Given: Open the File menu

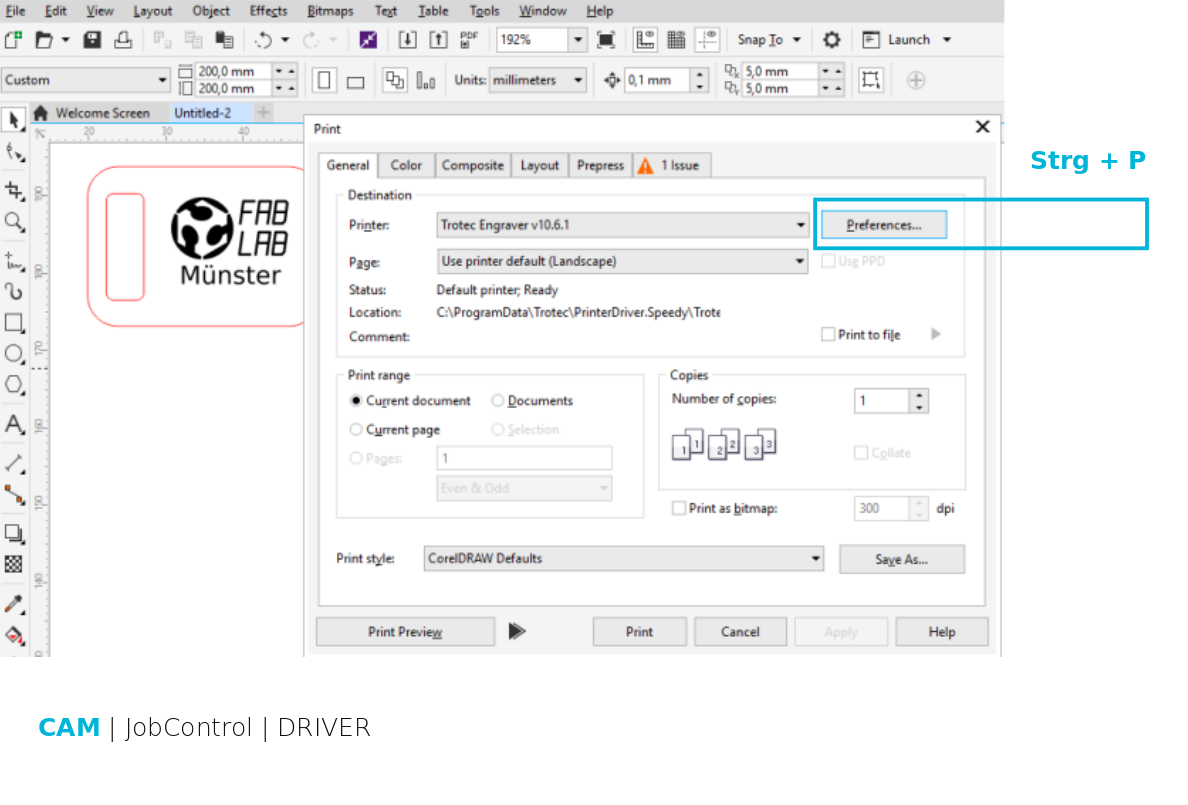Looking at the screenshot, I should coord(15,11).
